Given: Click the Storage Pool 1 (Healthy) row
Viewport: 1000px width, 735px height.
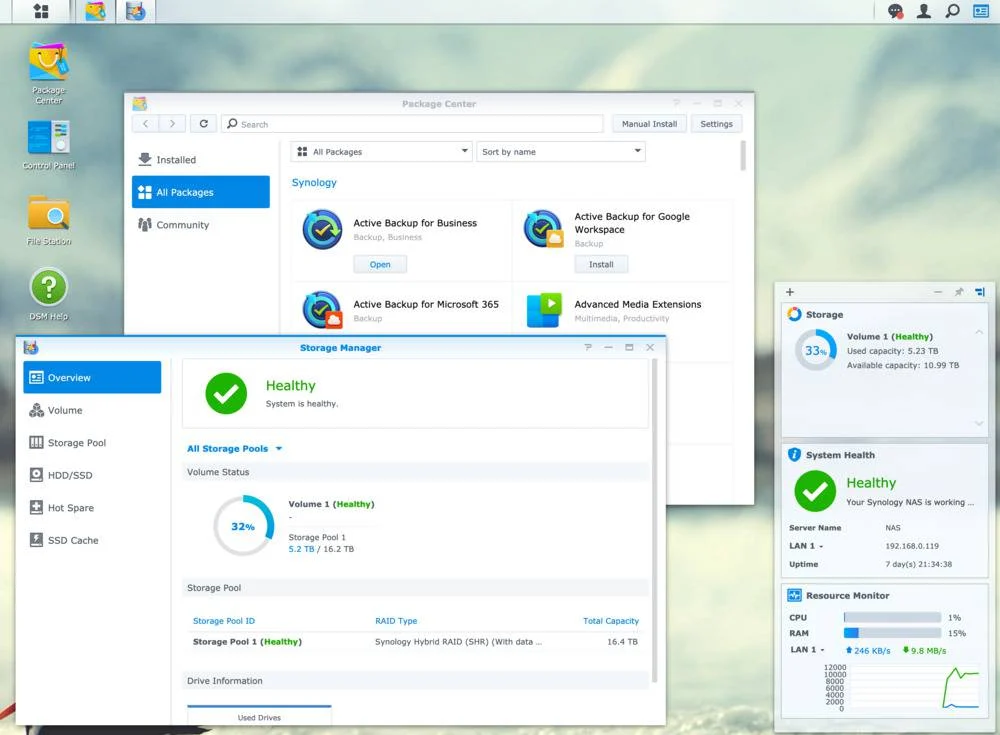Looking at the screenshot, I should point(416,642).
